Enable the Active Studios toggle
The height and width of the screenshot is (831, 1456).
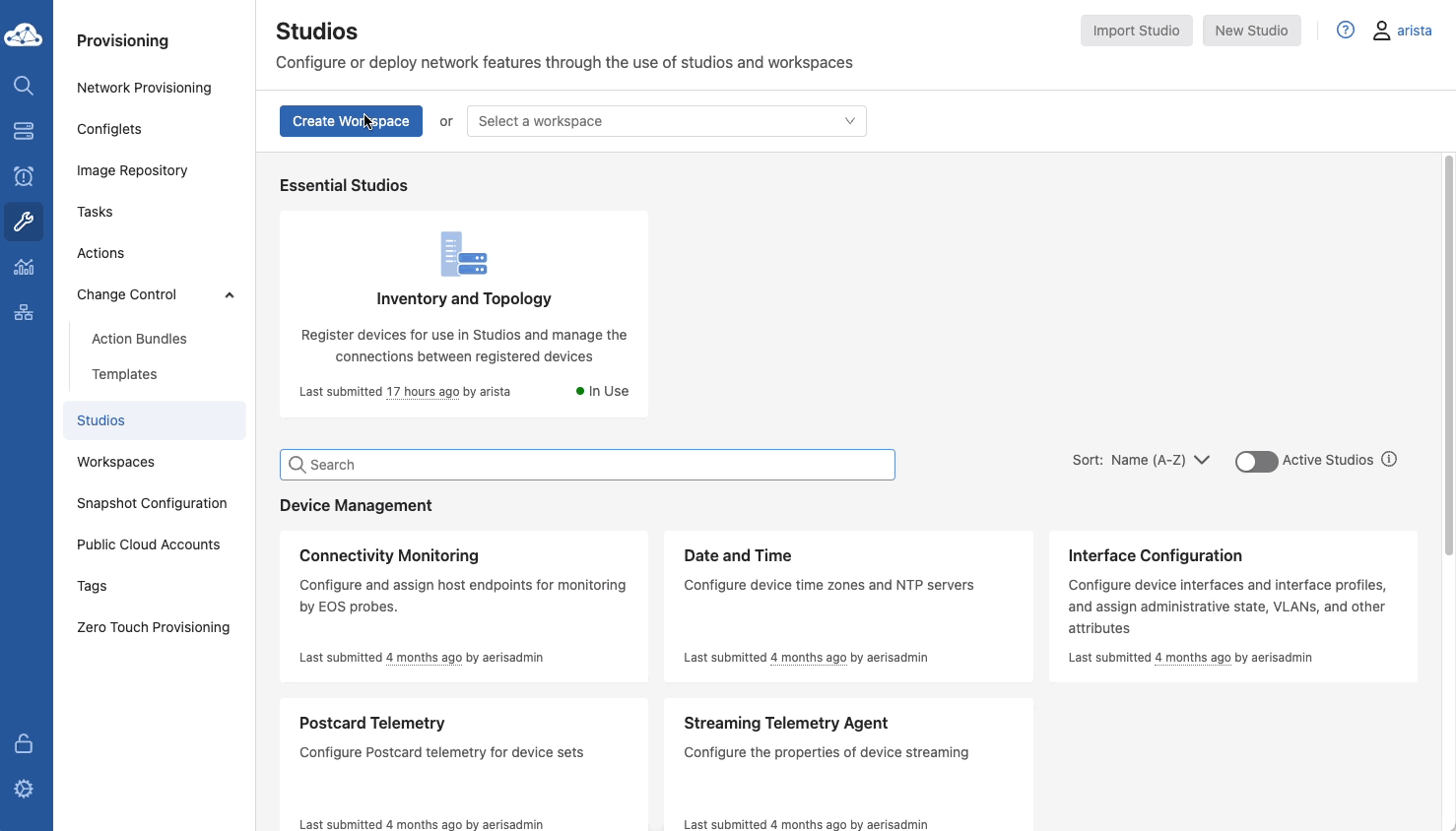[1256, 462]
